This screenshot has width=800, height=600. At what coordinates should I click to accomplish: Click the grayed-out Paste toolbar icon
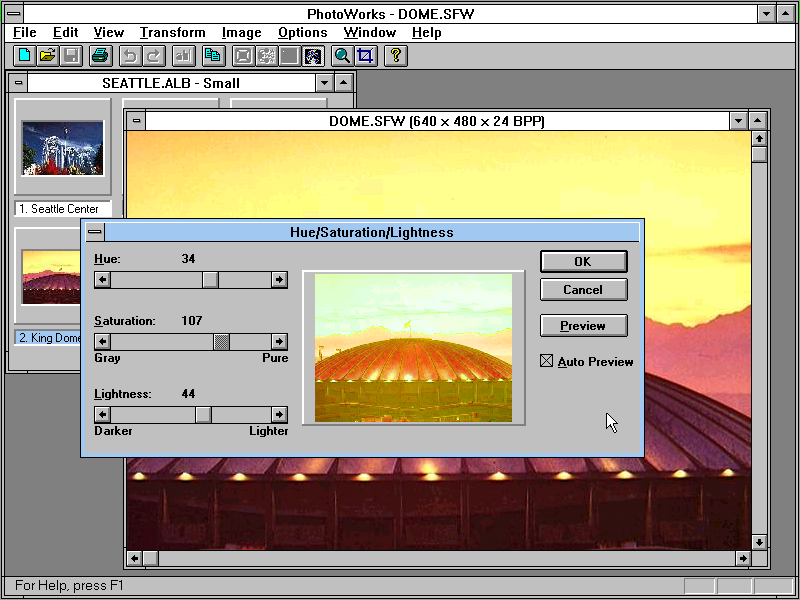click(x=184, y=56)
